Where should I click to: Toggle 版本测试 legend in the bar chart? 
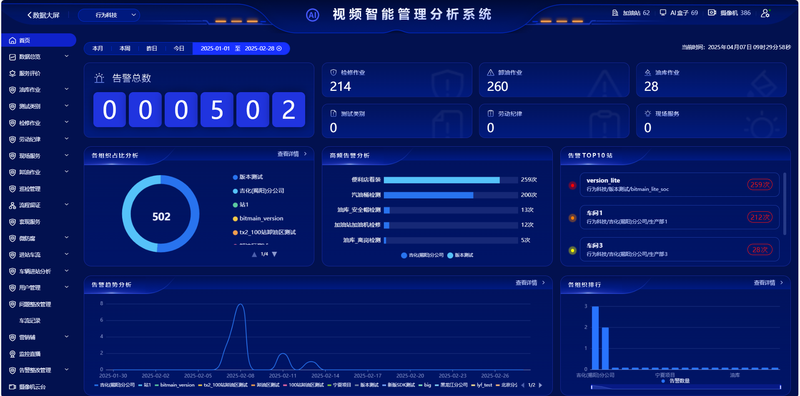460,255
